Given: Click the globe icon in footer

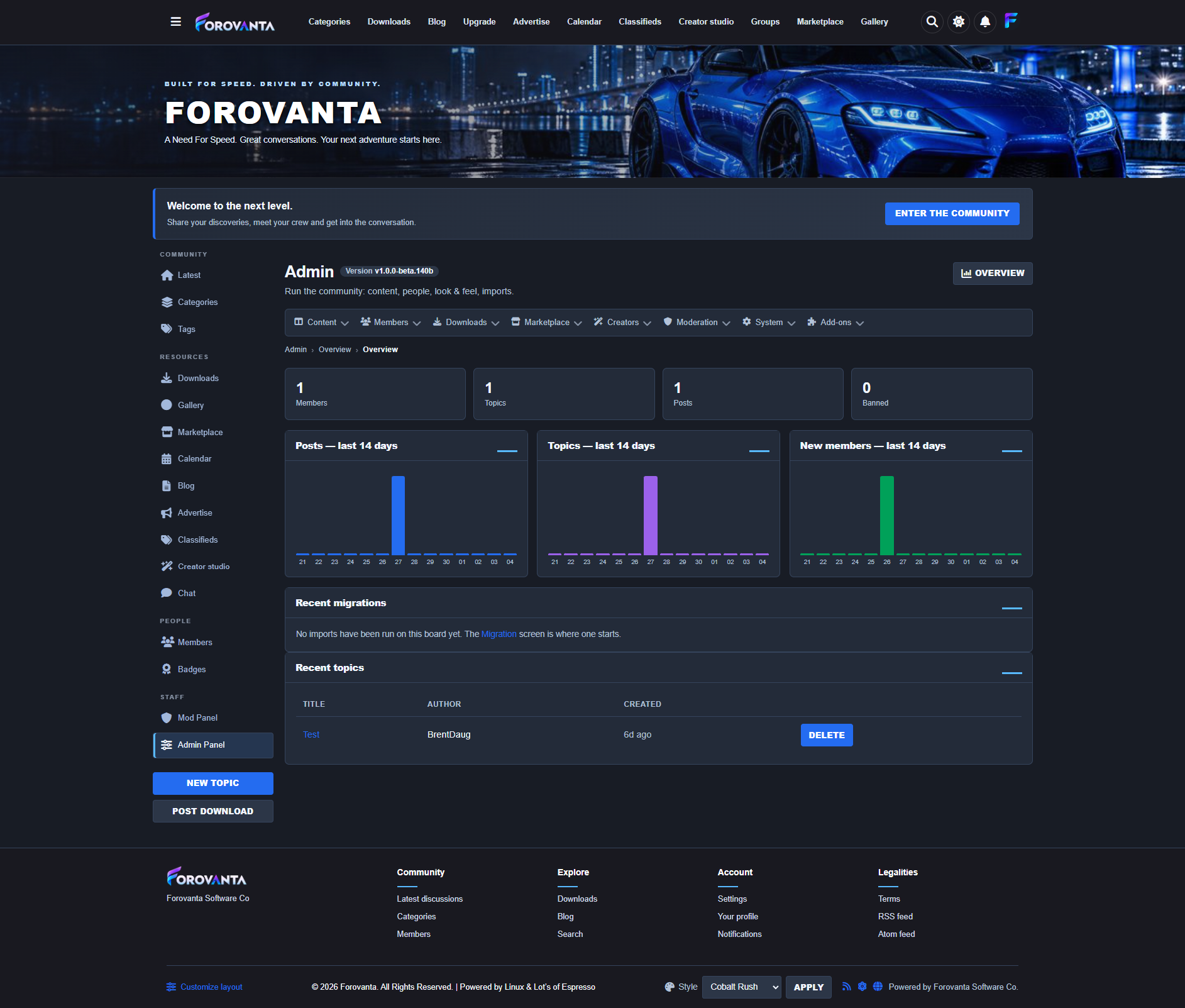Looking at the screenshot, I should (878, 987).
